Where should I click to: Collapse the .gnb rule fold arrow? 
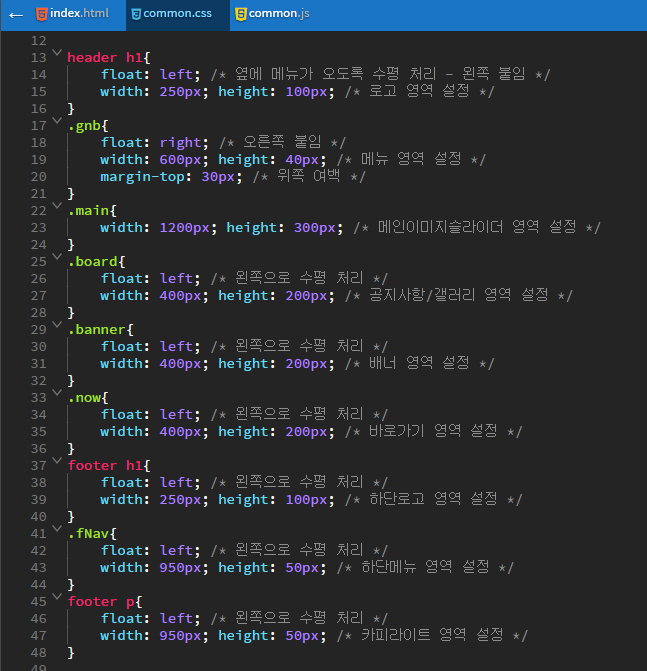[57, 121]
